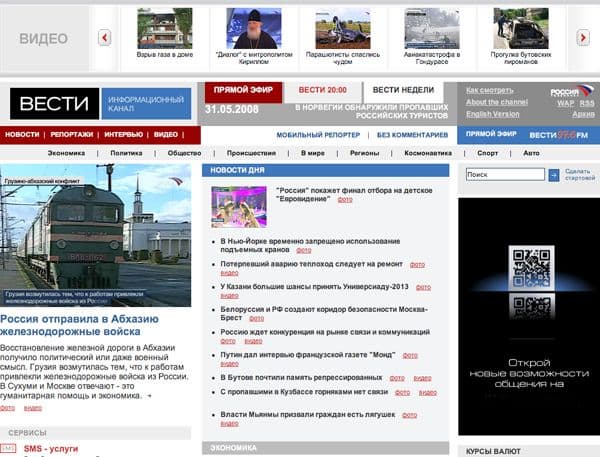Select Экономика category
Viewport: 600px width, 457px height.
click(66, 153)
